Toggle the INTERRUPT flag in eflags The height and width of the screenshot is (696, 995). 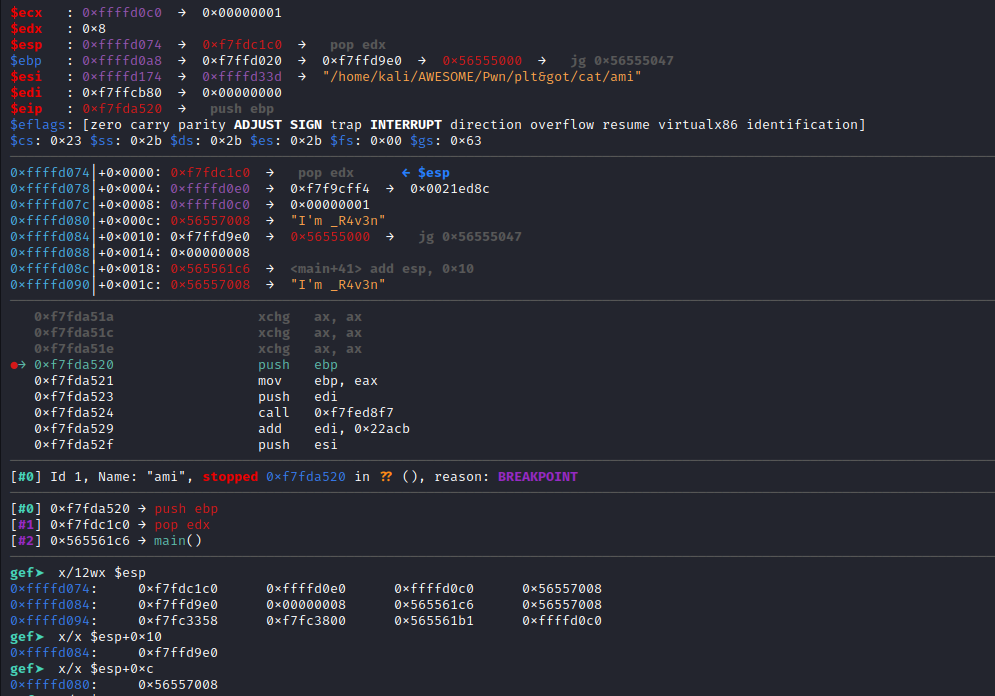click(406, 124)
